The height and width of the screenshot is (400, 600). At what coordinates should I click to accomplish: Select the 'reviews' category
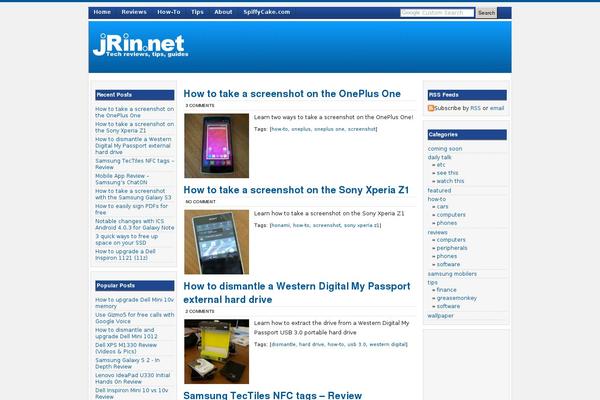(437, 232)
